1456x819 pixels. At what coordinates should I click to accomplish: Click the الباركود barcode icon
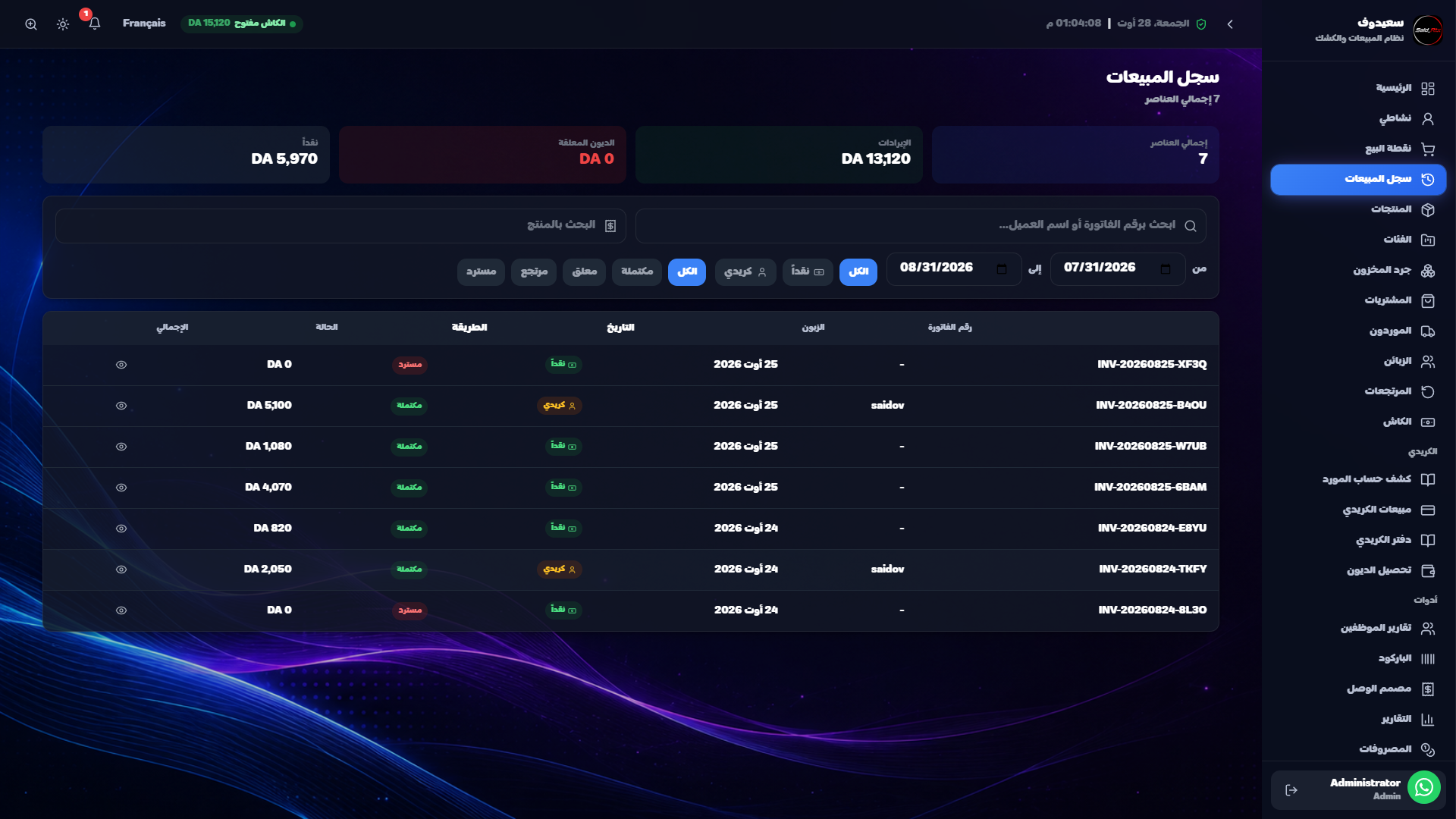pos(1428,659)
